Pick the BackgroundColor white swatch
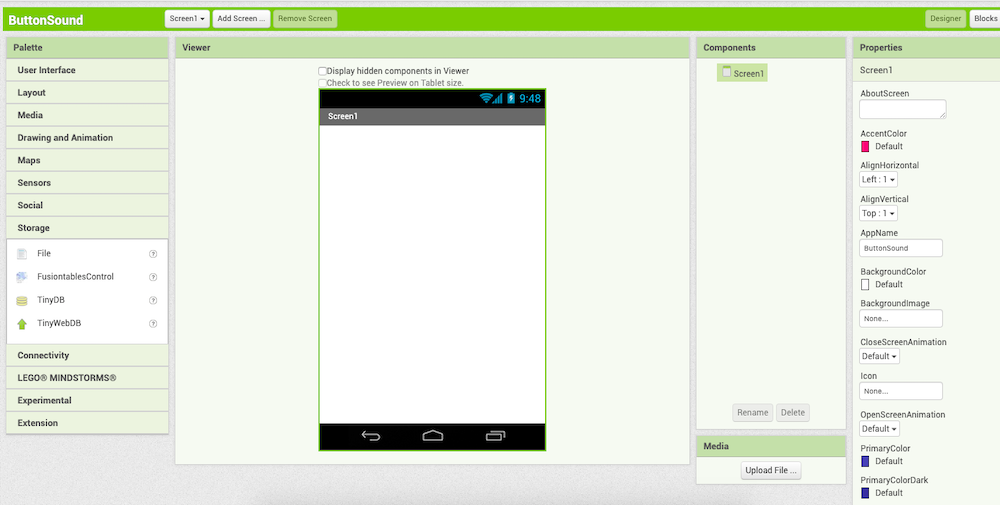This screenshot has width=1000, height=505. [x=865, y=284]
